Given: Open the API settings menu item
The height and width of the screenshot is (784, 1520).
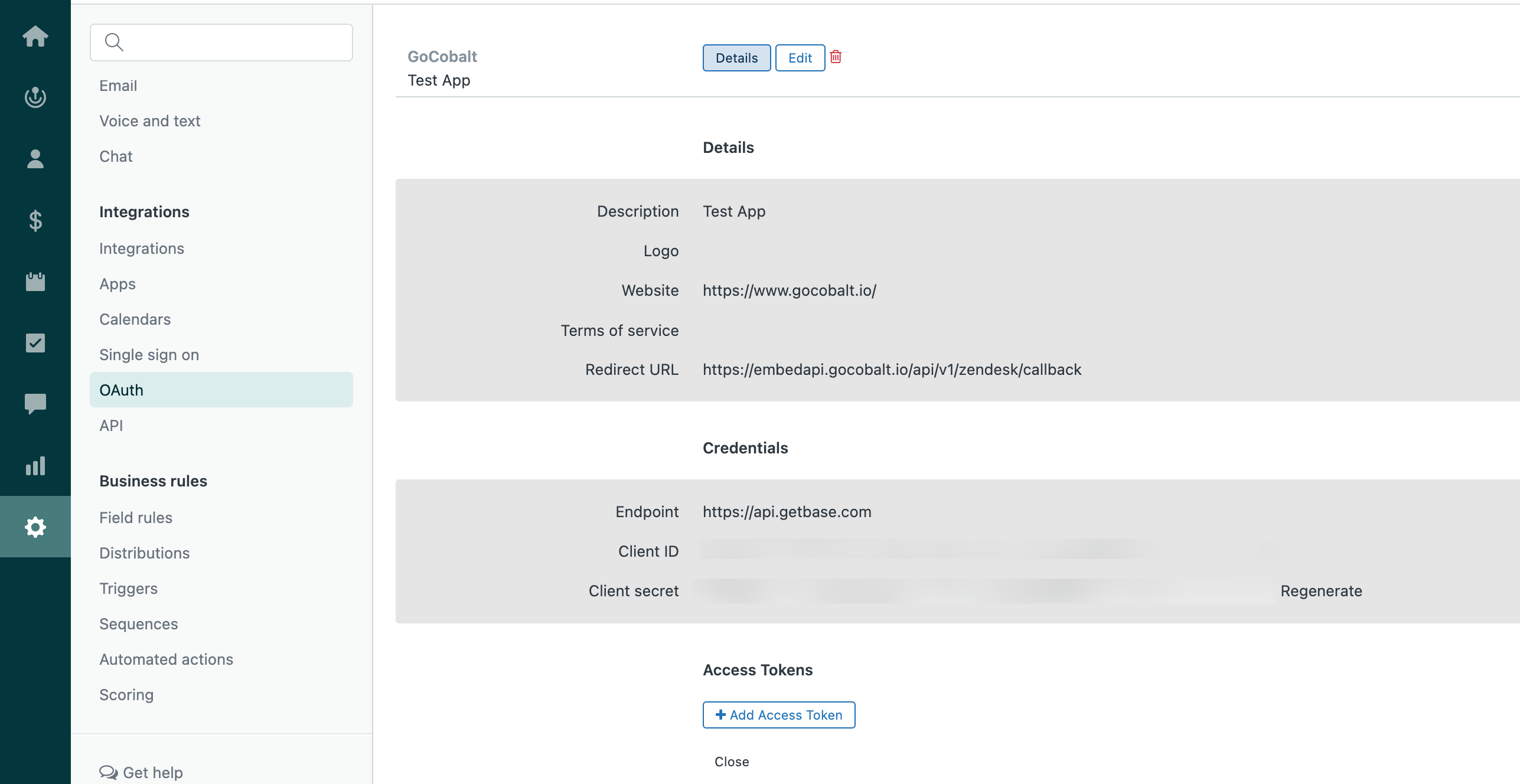Looking at the screenshot, I should (x=111, y=425).
